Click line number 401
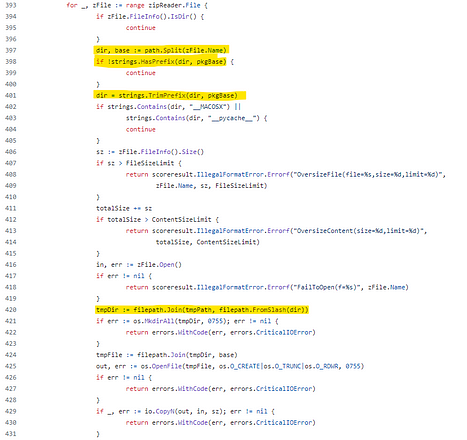Image resolution: width=467 pixels, height=440 pixels. pos(11,95)
